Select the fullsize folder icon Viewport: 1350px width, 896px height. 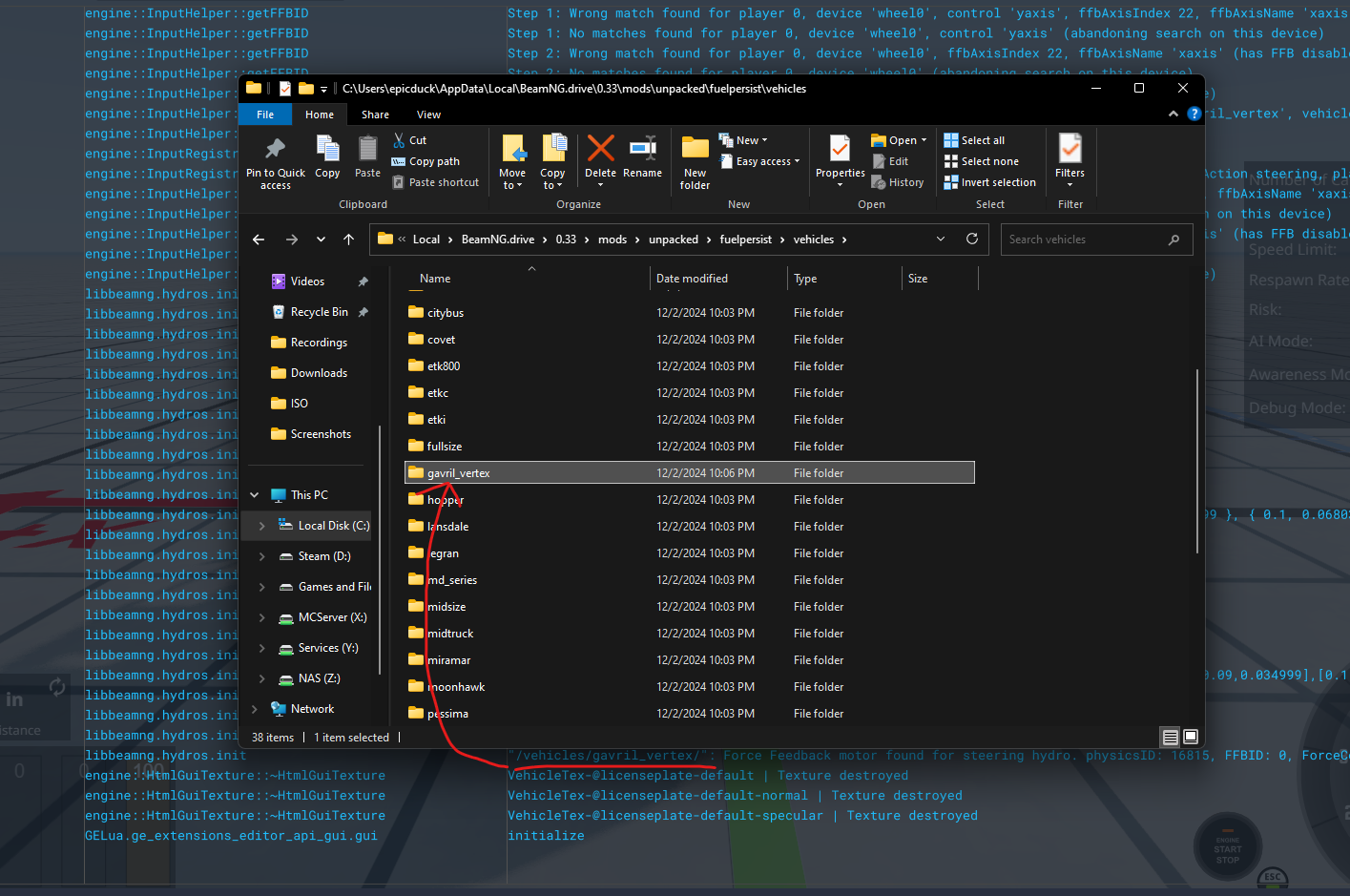416,446
